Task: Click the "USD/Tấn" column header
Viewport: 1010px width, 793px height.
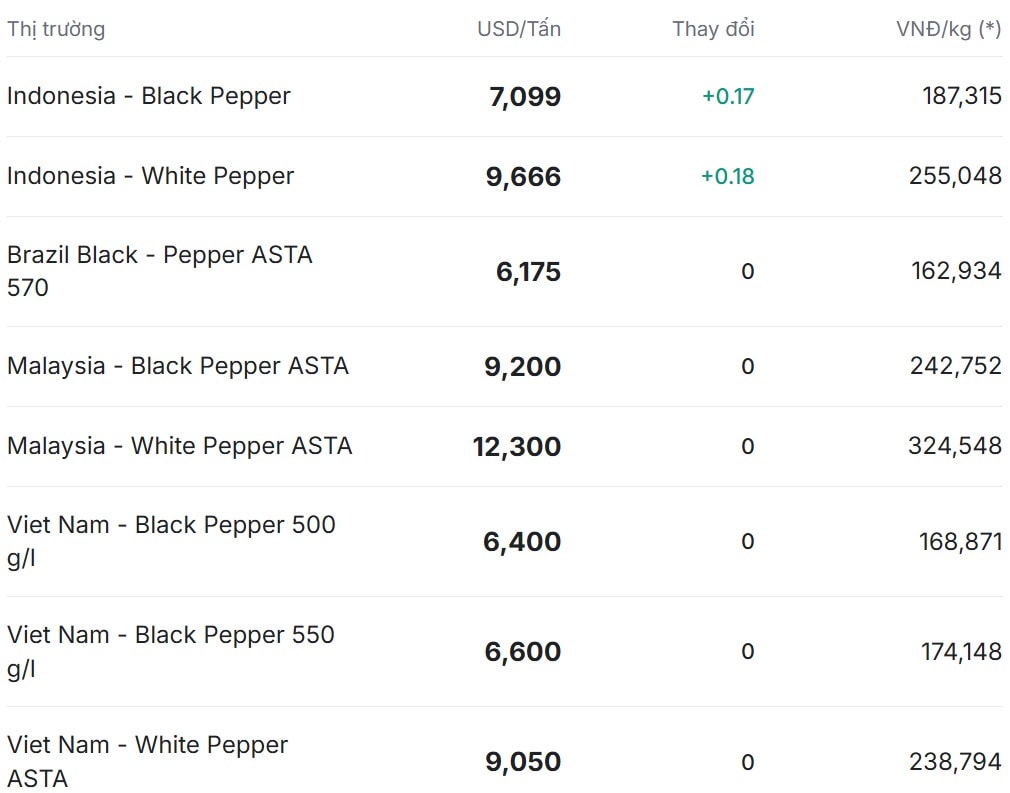Action: pyautogui.click(x=518, y=29)
